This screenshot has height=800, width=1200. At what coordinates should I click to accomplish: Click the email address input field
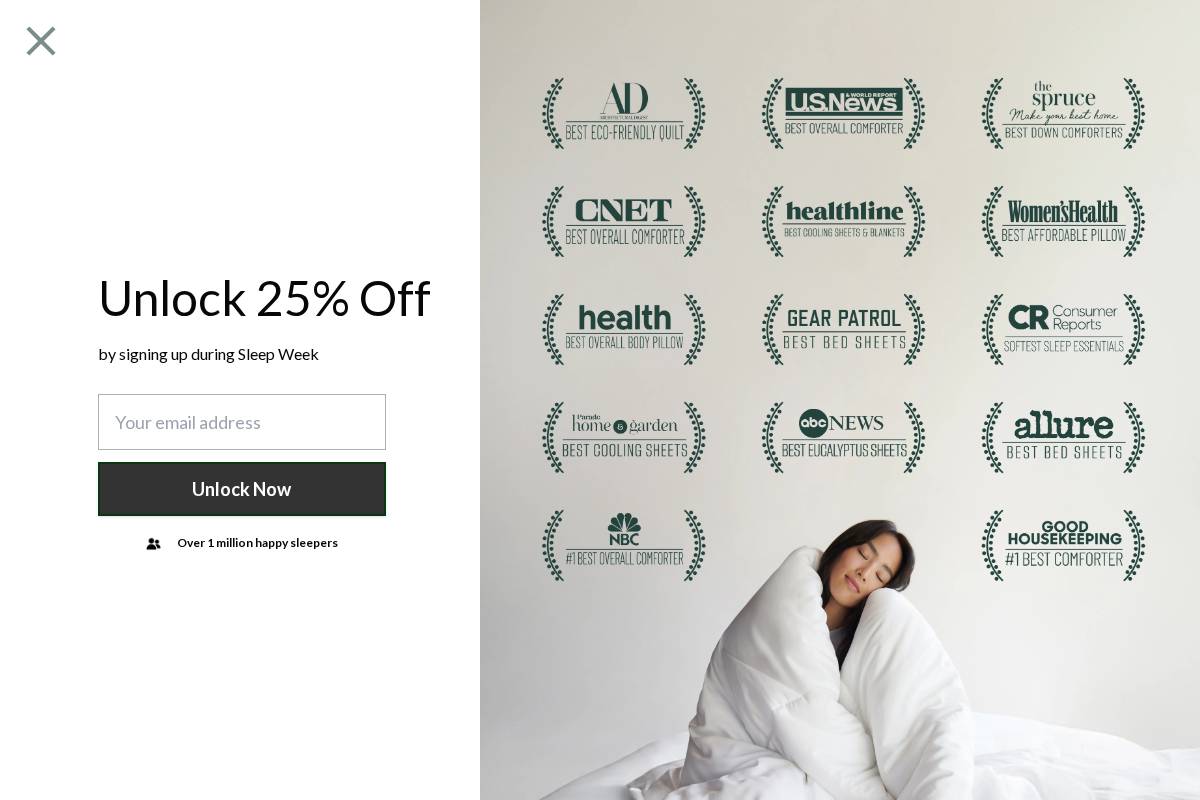(242, 422)
